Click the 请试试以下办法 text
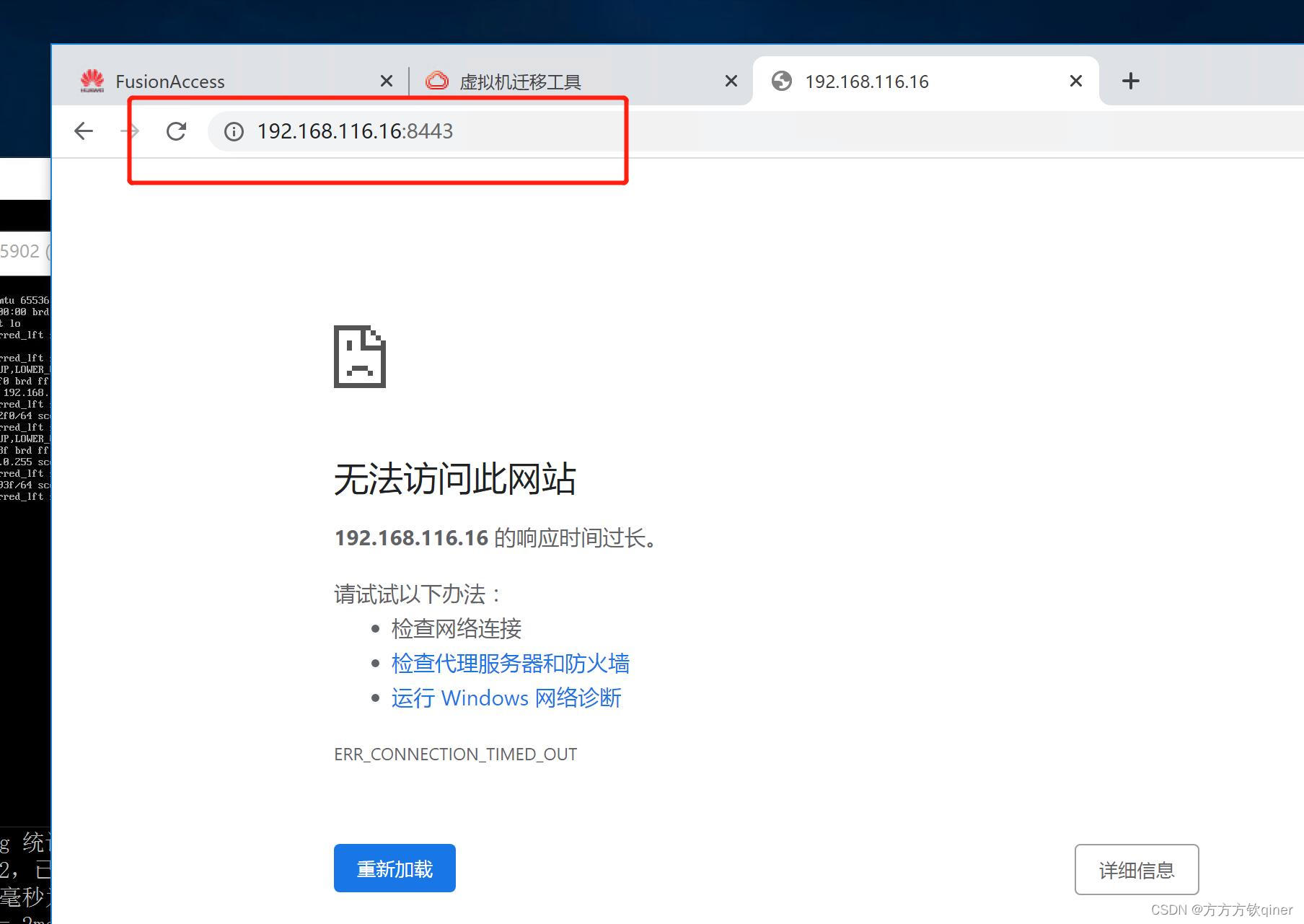This screenshot has height=924, width=1304. coord(418,594)
